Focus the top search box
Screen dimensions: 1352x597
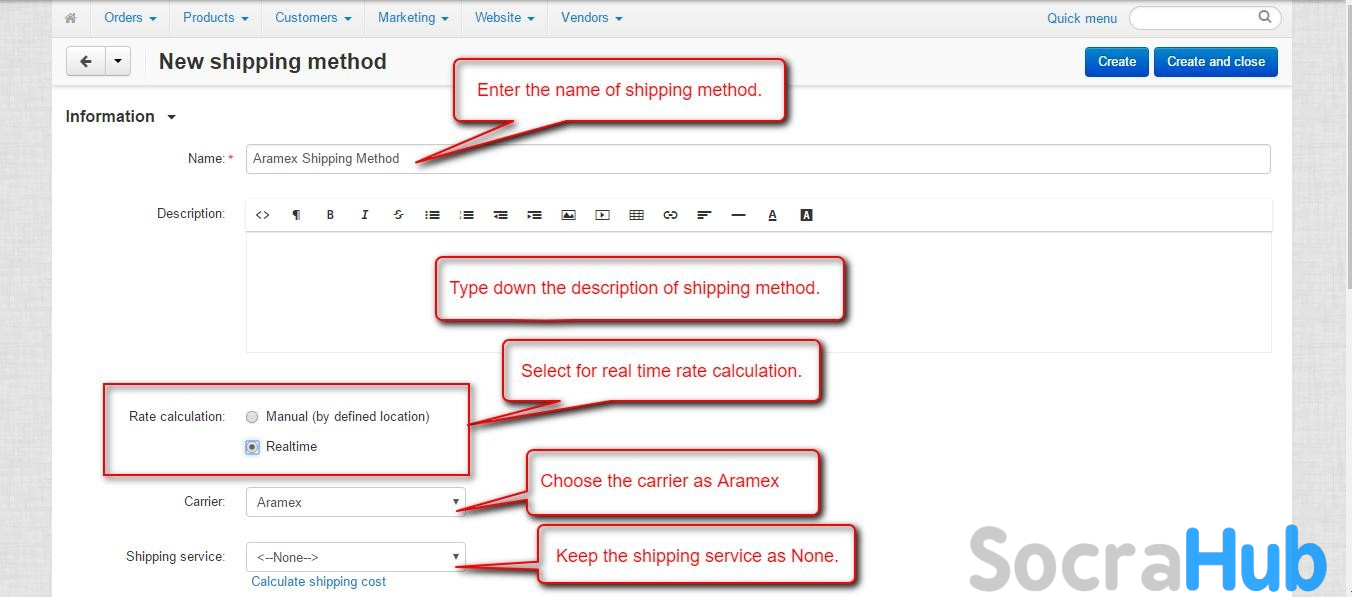click(x=1204, y=17)
